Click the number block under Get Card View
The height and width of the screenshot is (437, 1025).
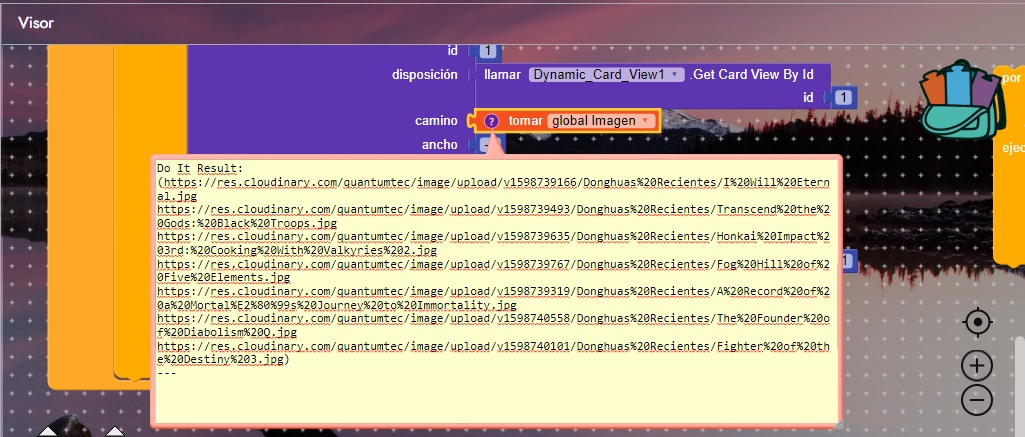[x=844, y=97]
